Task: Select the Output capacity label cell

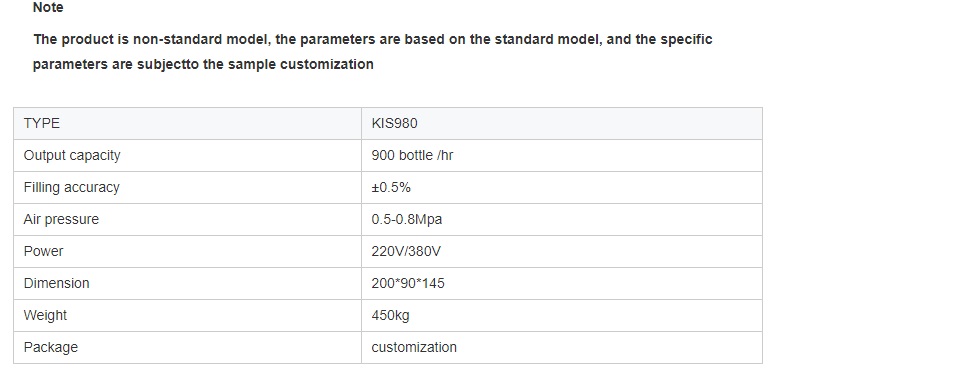Action: click(187, 155)
